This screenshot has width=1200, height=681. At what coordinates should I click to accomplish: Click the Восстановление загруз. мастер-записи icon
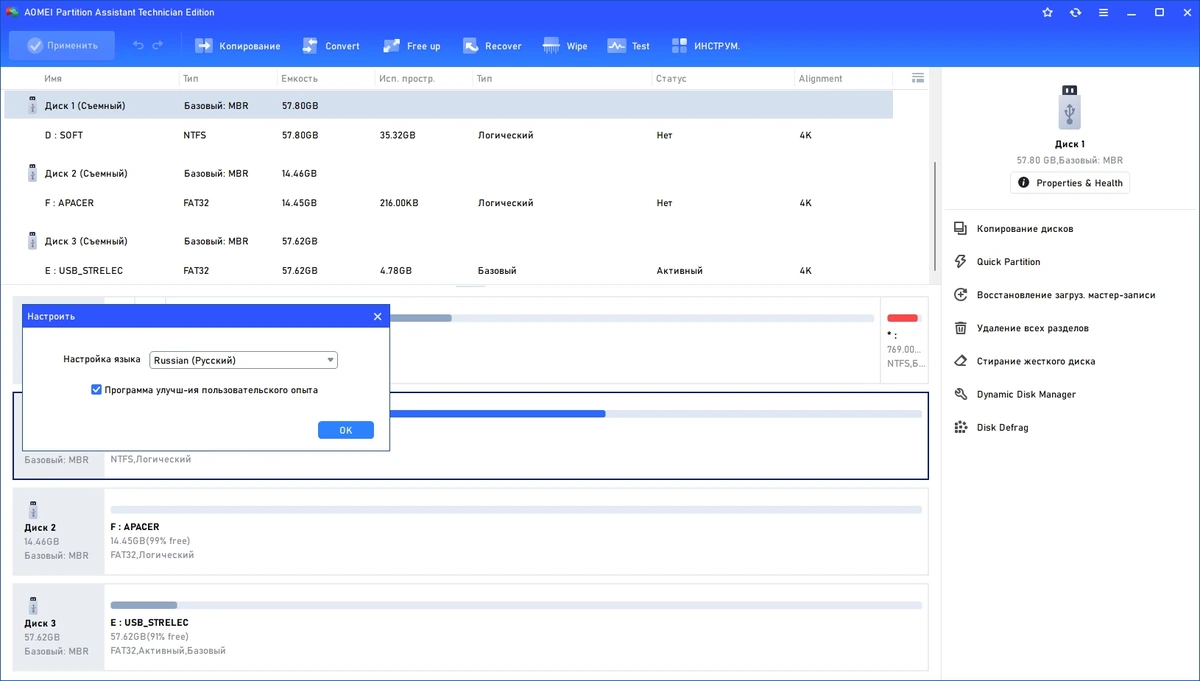coord(960,295)
